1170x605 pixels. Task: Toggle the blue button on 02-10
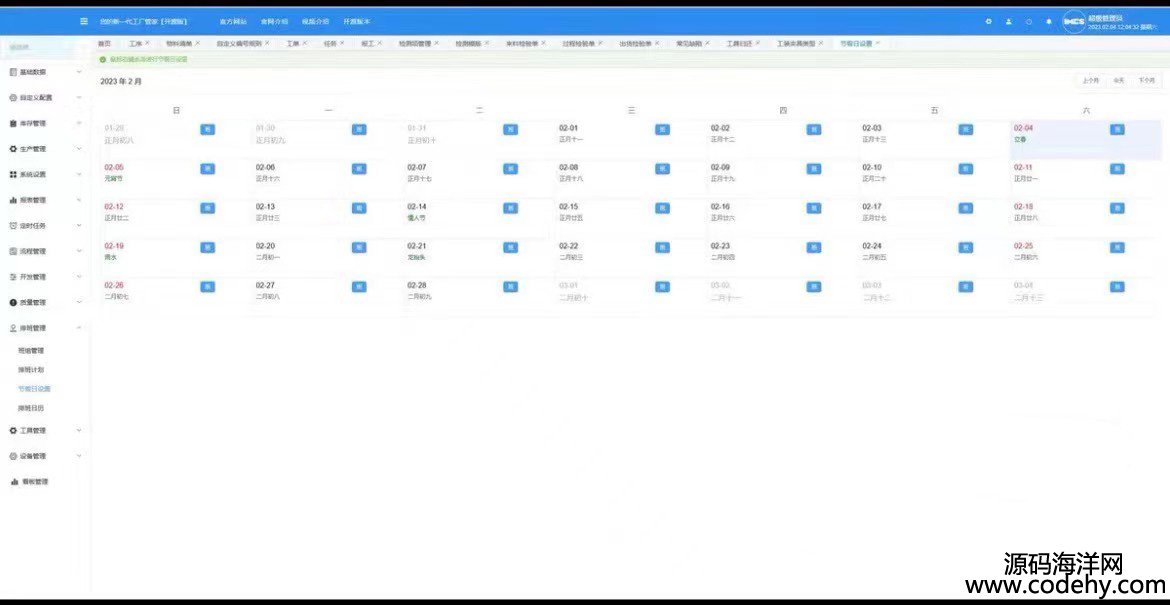pyautogui.click(x=966, y=169)
